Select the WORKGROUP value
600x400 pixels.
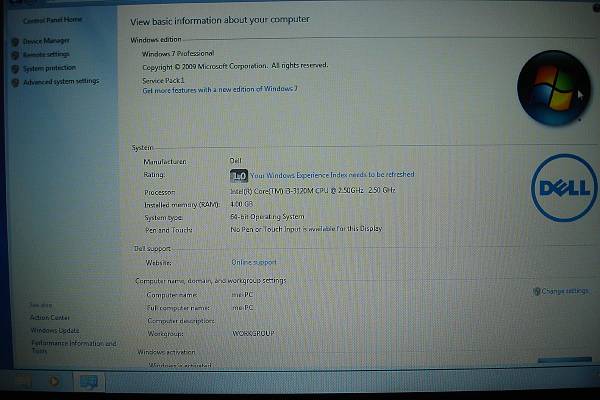[x=253, y=333]
